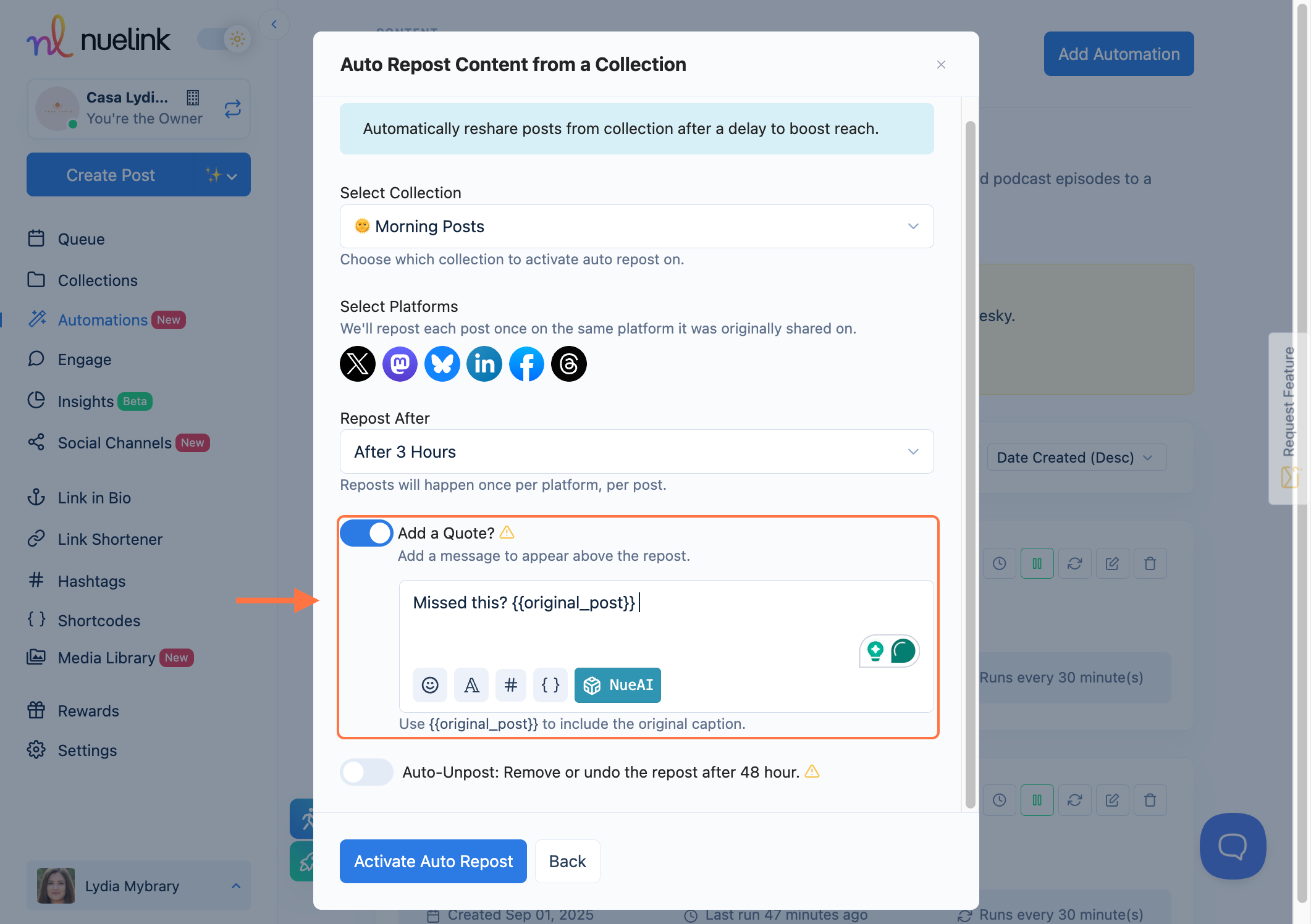Open the emoji picker in quote editor
Image resolution: width=1311 pixels, height=924 pixels.
(430, 685)
